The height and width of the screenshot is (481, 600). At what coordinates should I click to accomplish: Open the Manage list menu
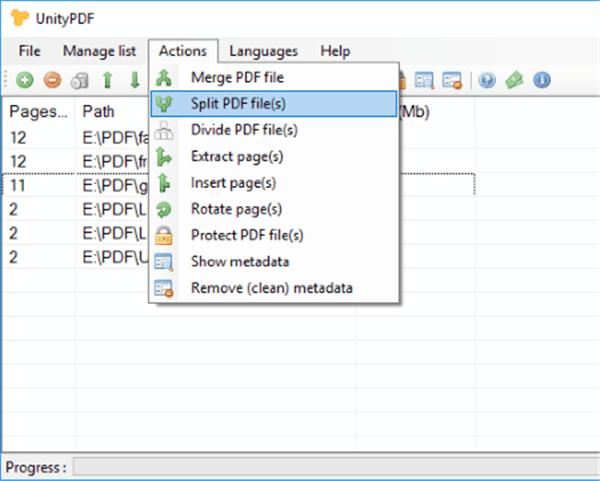pos(99,51)
